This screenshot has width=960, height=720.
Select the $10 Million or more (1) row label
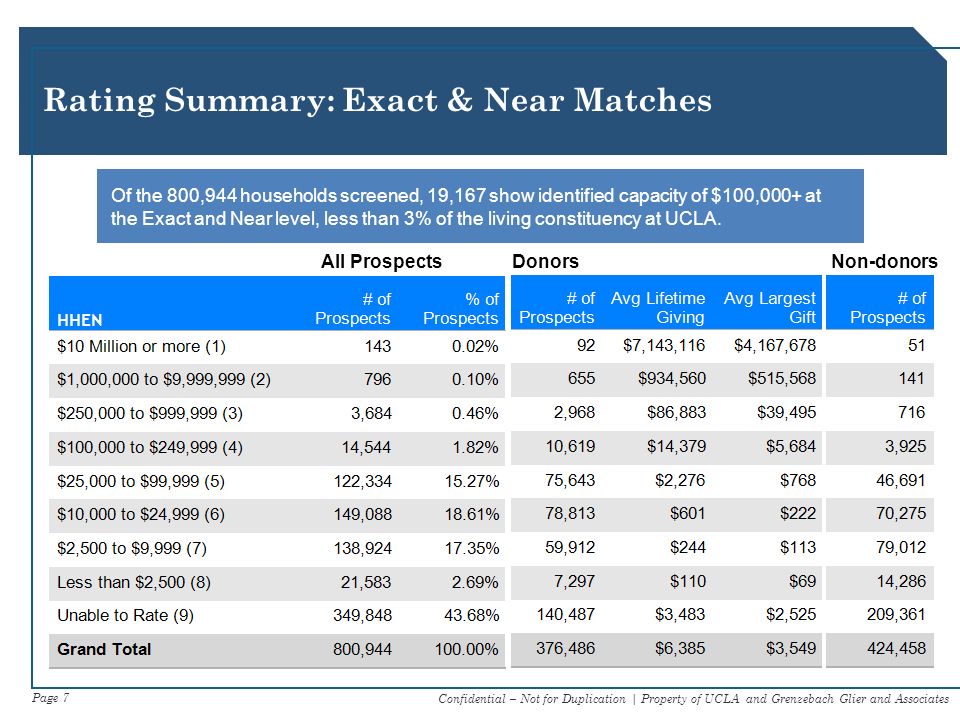pos(141,347)
